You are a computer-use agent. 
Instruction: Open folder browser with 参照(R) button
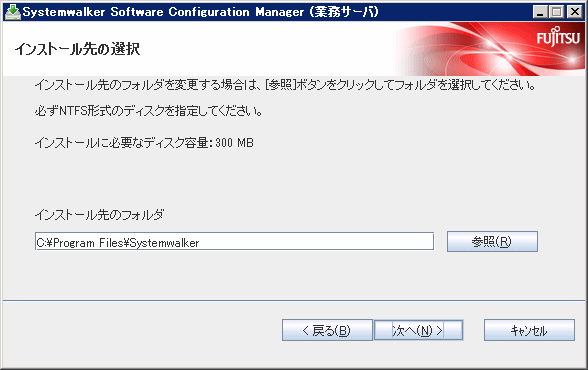coord(492,241)
